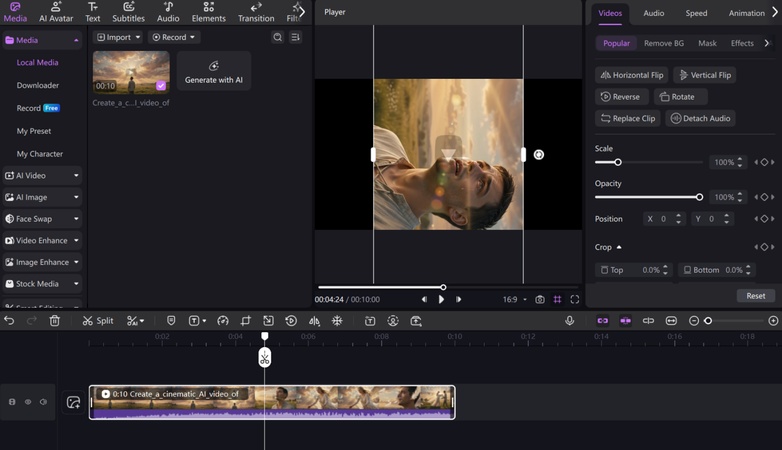The width and height of the screenshot is (782, 450).
Task: Open the Import dropdown
Action: [118, 37]
